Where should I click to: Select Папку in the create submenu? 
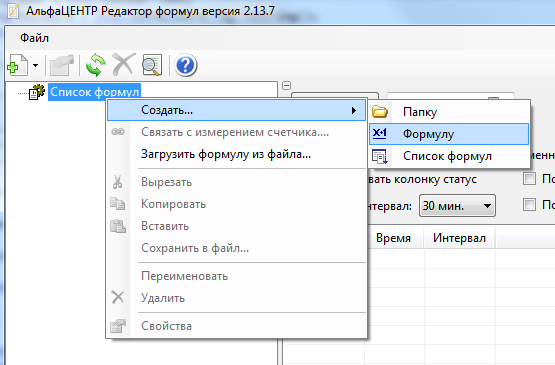click(x=449, y=112)
